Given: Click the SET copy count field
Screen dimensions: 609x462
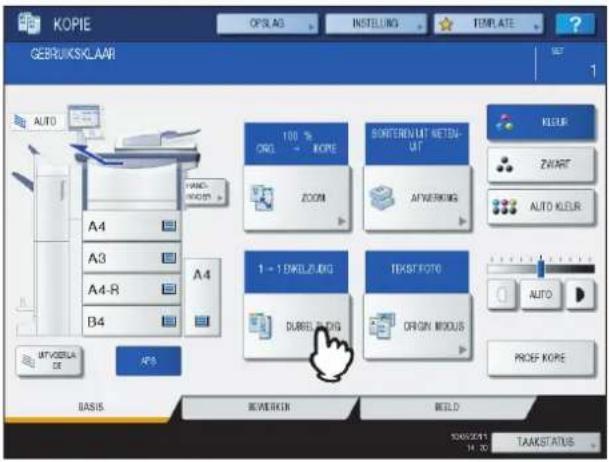Looking at the screenshot, I should point(569,64).
